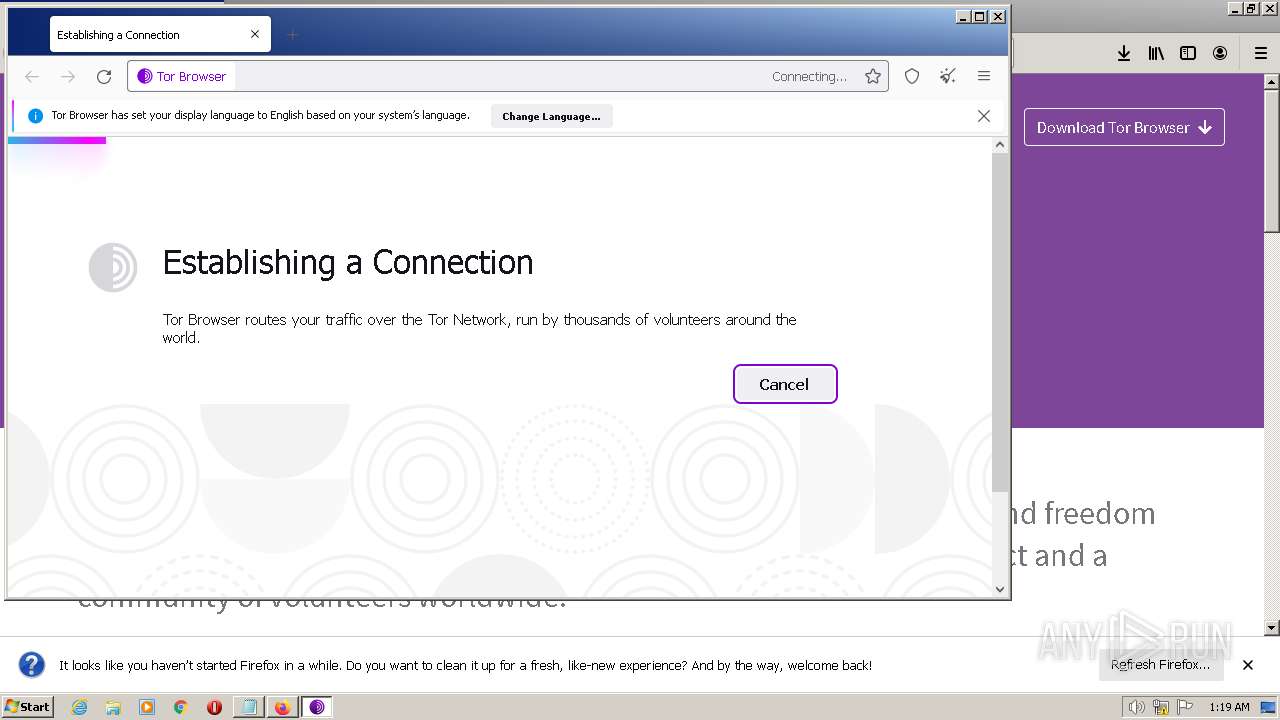The height and width of the screenshot is (720, 1280).
Task: Open the Tor Browser hamburger menu
Action: click(x=984, y=76)
